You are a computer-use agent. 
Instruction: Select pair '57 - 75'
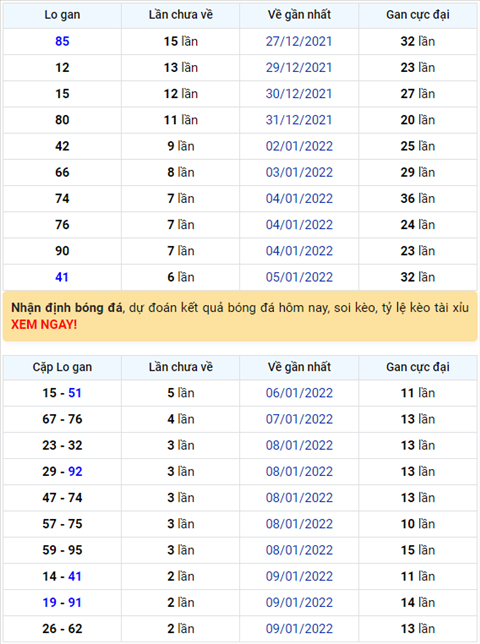click(x=62, y=524)
